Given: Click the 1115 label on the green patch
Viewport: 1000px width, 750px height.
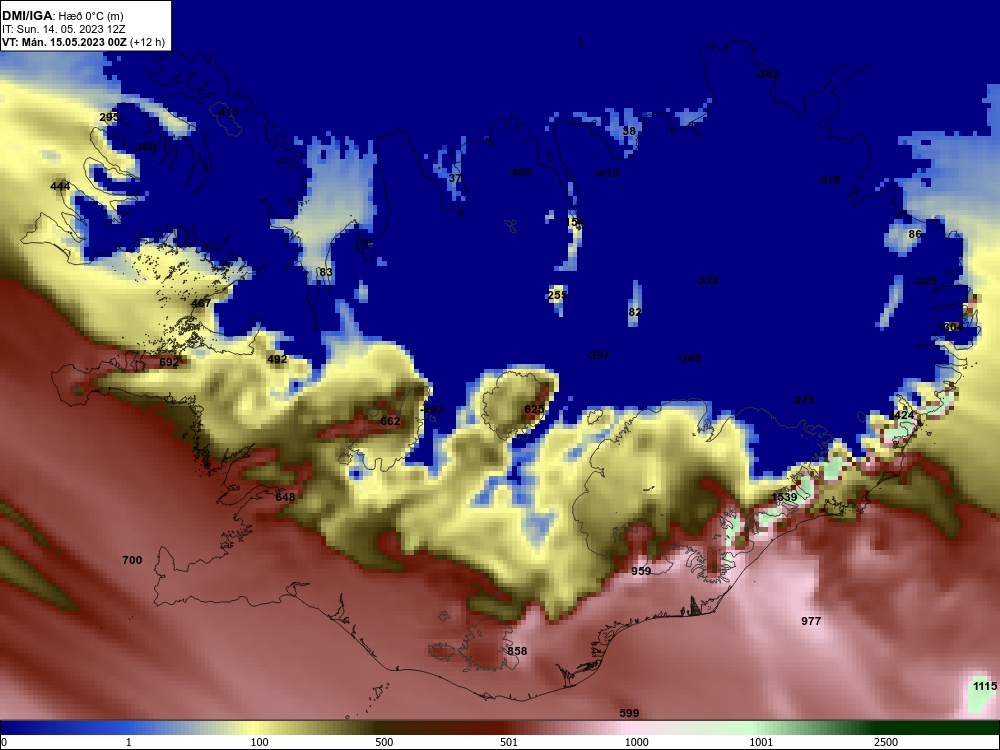Looking at the screenshot, I should click(985, 686).
